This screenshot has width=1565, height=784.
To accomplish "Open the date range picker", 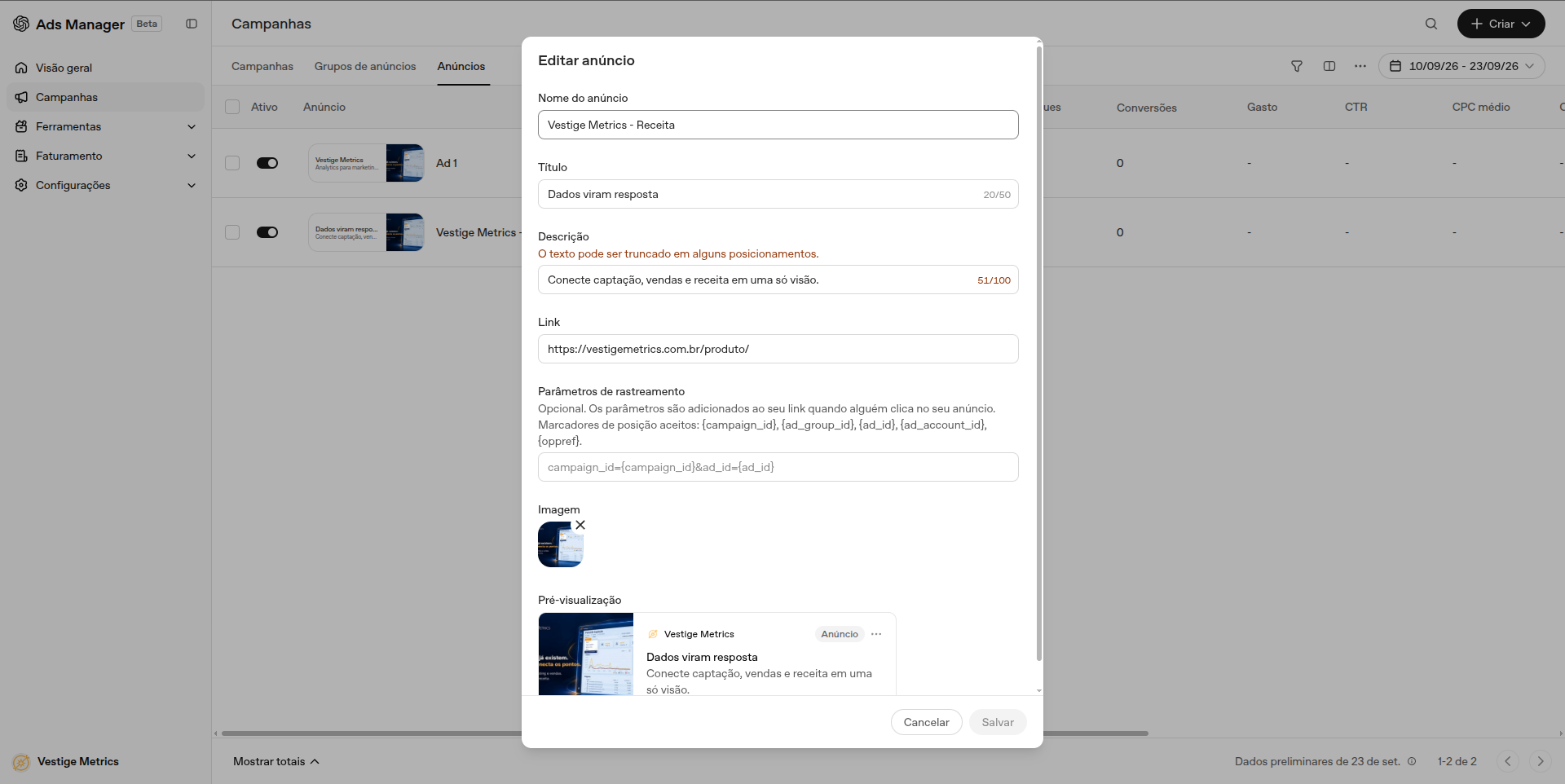I will 1461,66.
